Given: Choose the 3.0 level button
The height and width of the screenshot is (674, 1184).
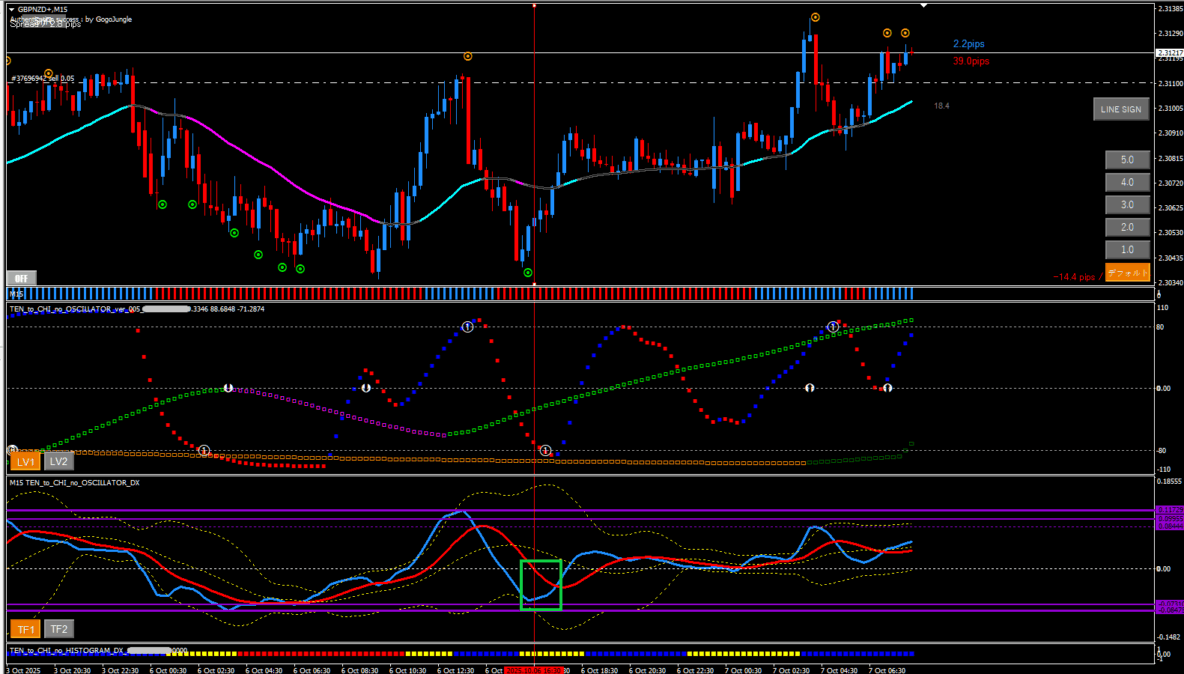Looking at the screenshot, I should pyautogui.click(x=1127, y=205).
